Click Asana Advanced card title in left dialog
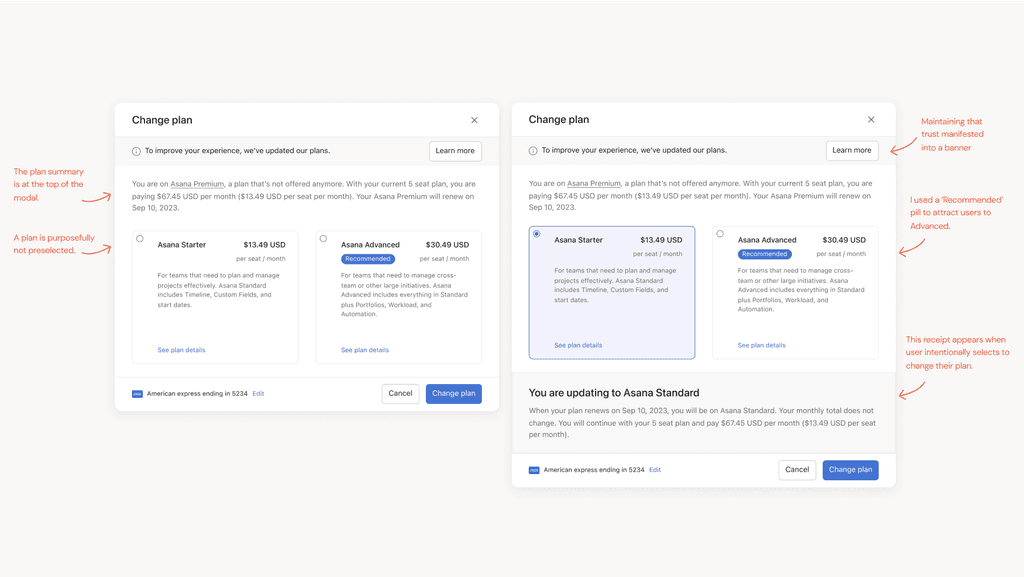The image size is (1024, 577). point(370,245)
